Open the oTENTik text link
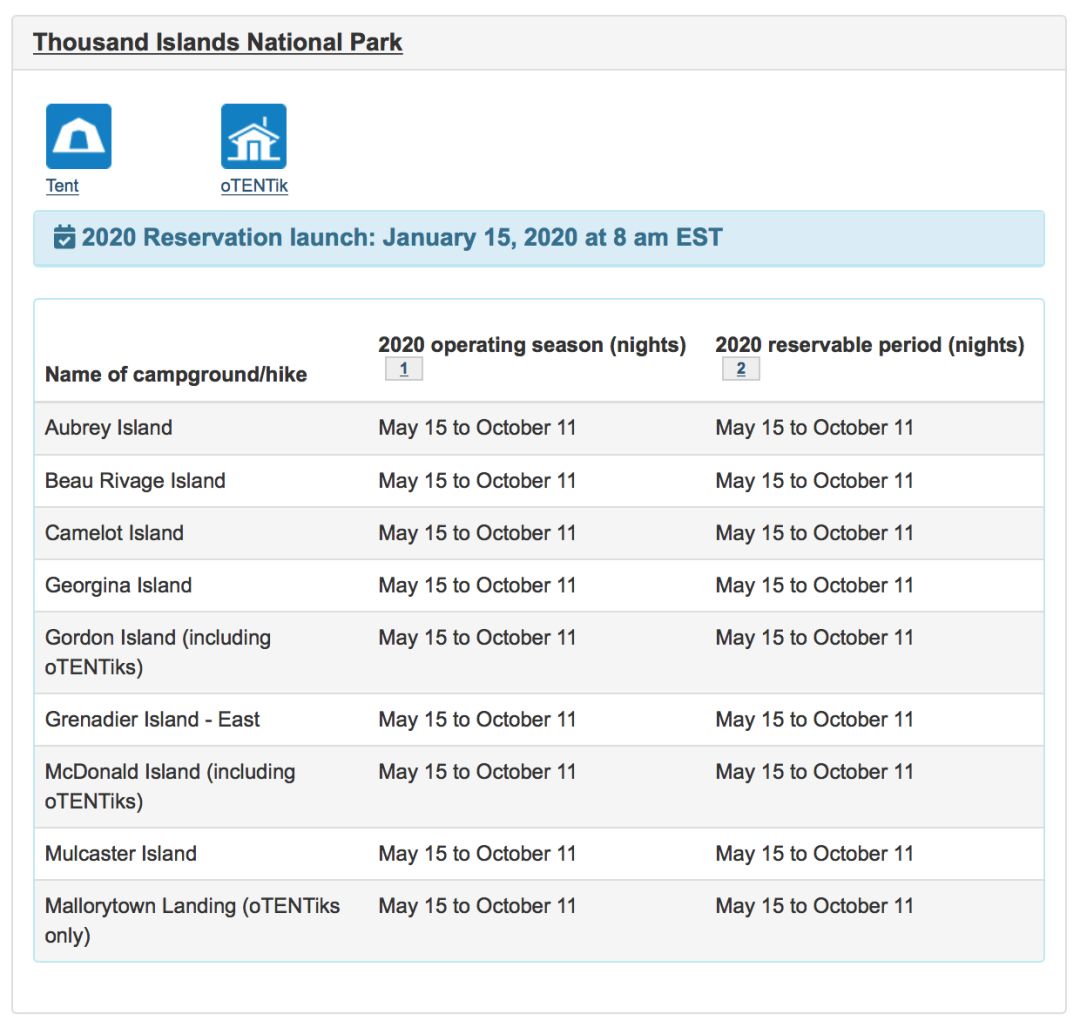This screenshot has height=1035, width=1080. [x=254, y=186]
